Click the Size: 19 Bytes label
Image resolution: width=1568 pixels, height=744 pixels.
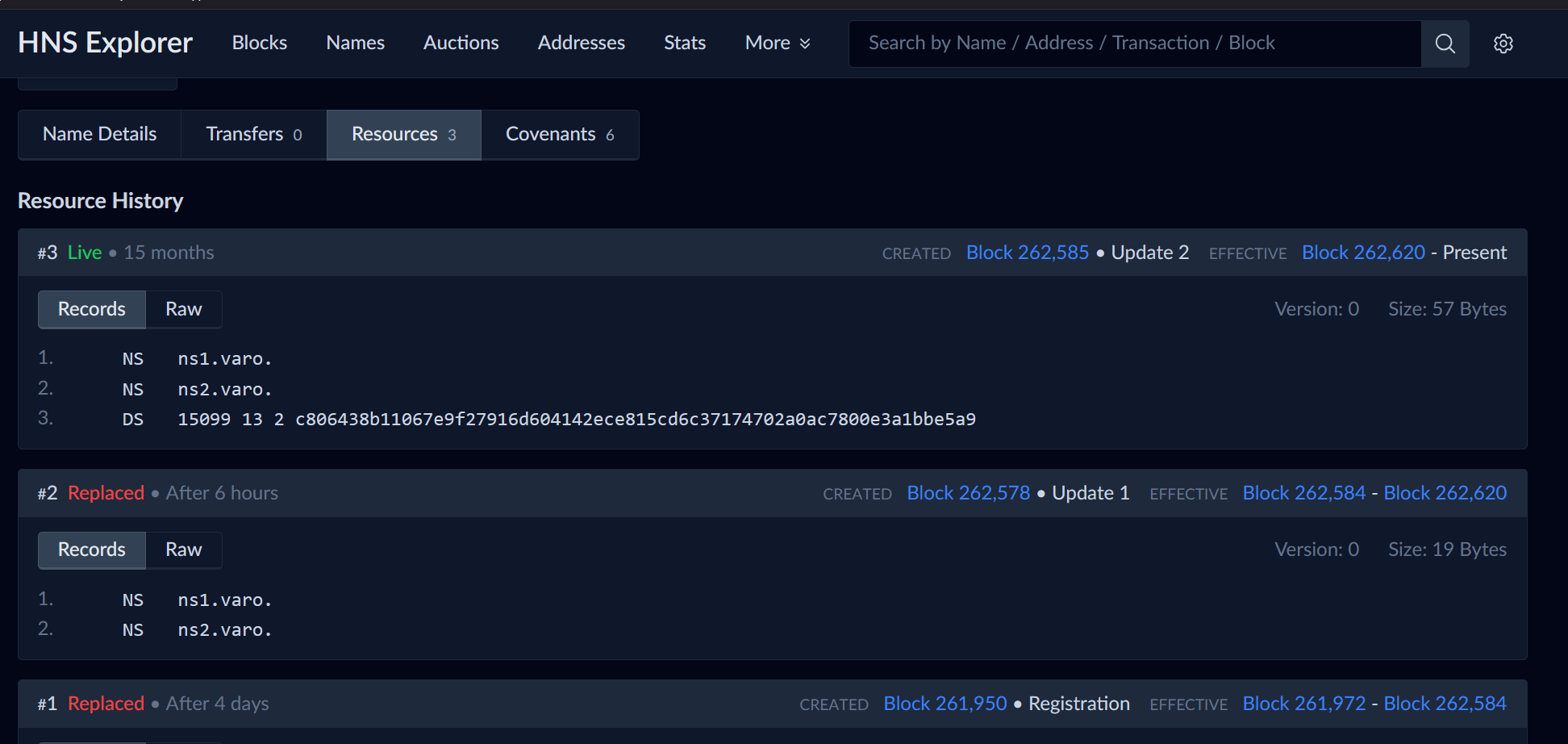tap(1447, 550)
